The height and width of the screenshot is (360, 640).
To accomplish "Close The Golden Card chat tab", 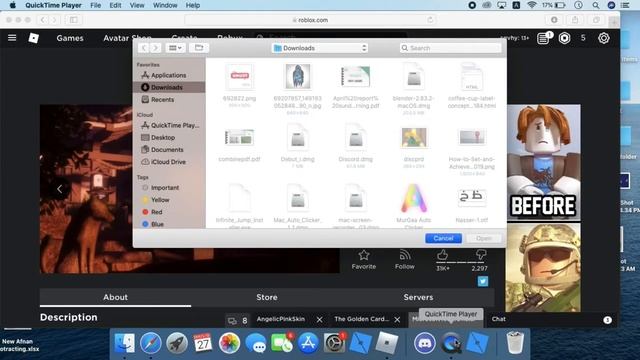I will pos(397,320).
